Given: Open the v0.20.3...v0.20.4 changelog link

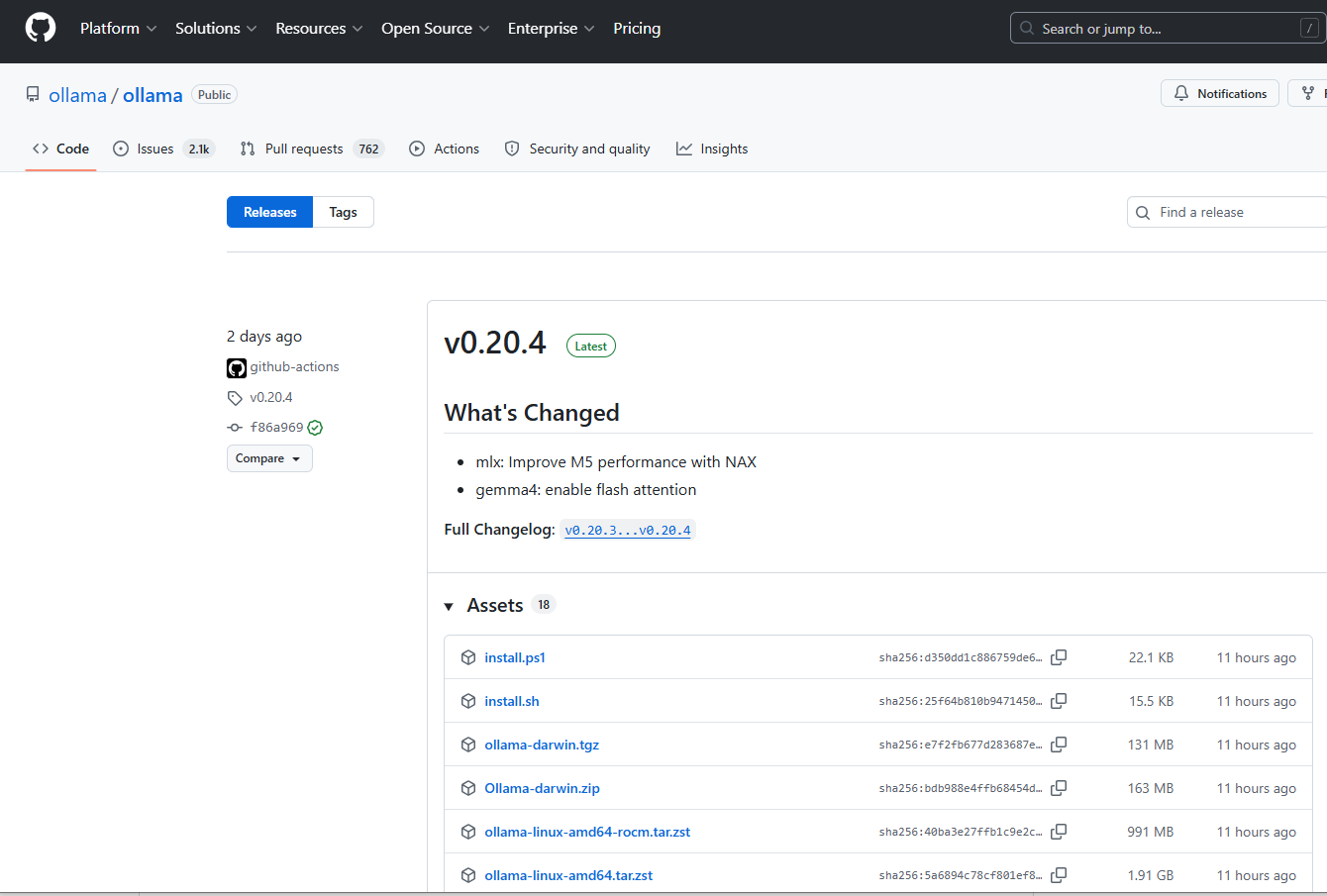Looking at the screenshot, I should (628, 531).
